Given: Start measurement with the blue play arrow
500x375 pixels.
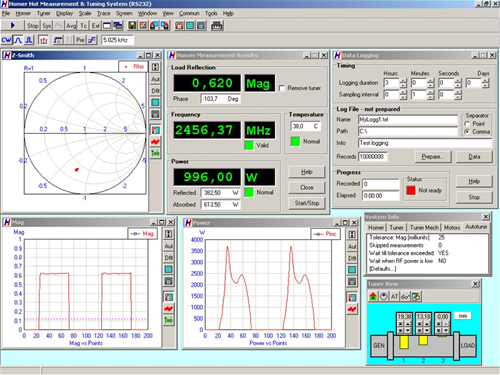Looking at the screenshot, I should pyautogui.click(x=13, y=25).
